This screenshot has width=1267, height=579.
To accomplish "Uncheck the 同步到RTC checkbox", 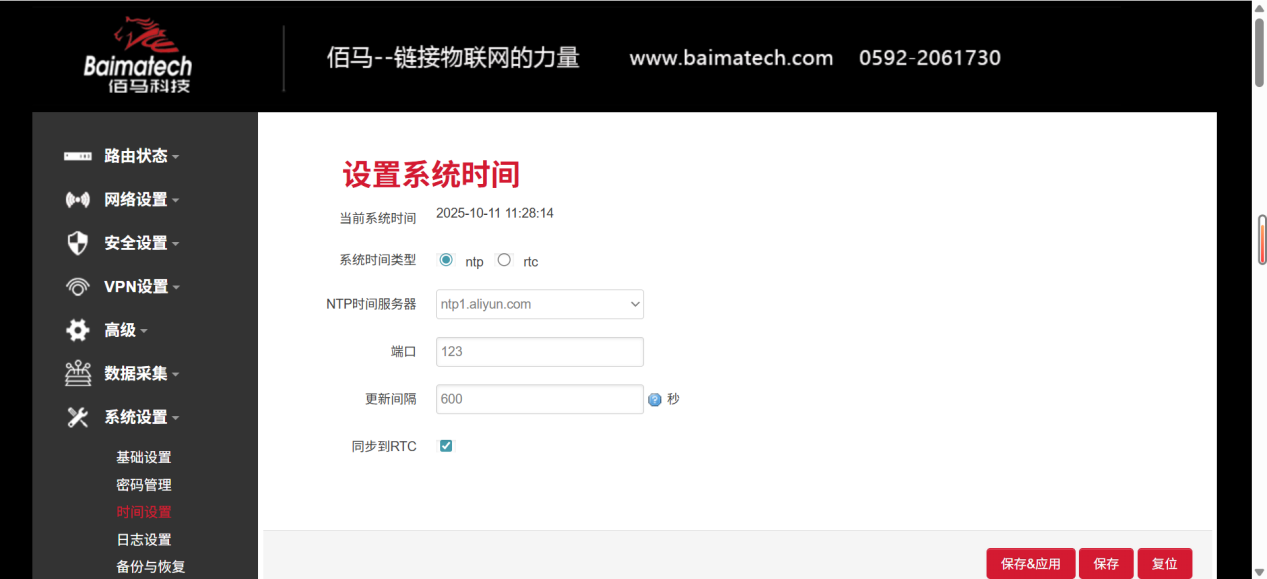I will pyautogui.click(x=445, y=445).
